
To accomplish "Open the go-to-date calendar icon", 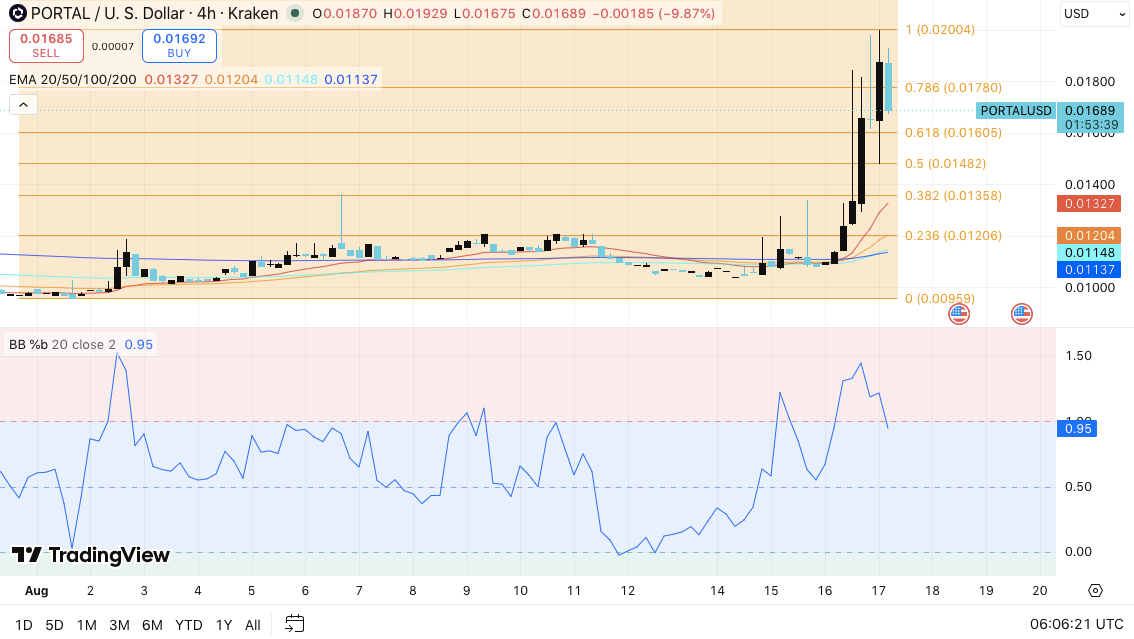I will [294, 623].
